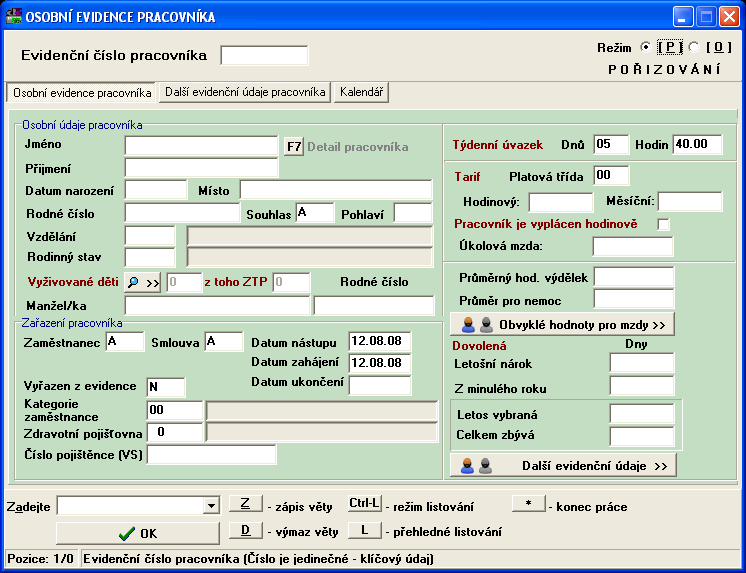Screen dimensions: 746x573
Task: Click the Úkolová mzda field
Action: [633, 247]
